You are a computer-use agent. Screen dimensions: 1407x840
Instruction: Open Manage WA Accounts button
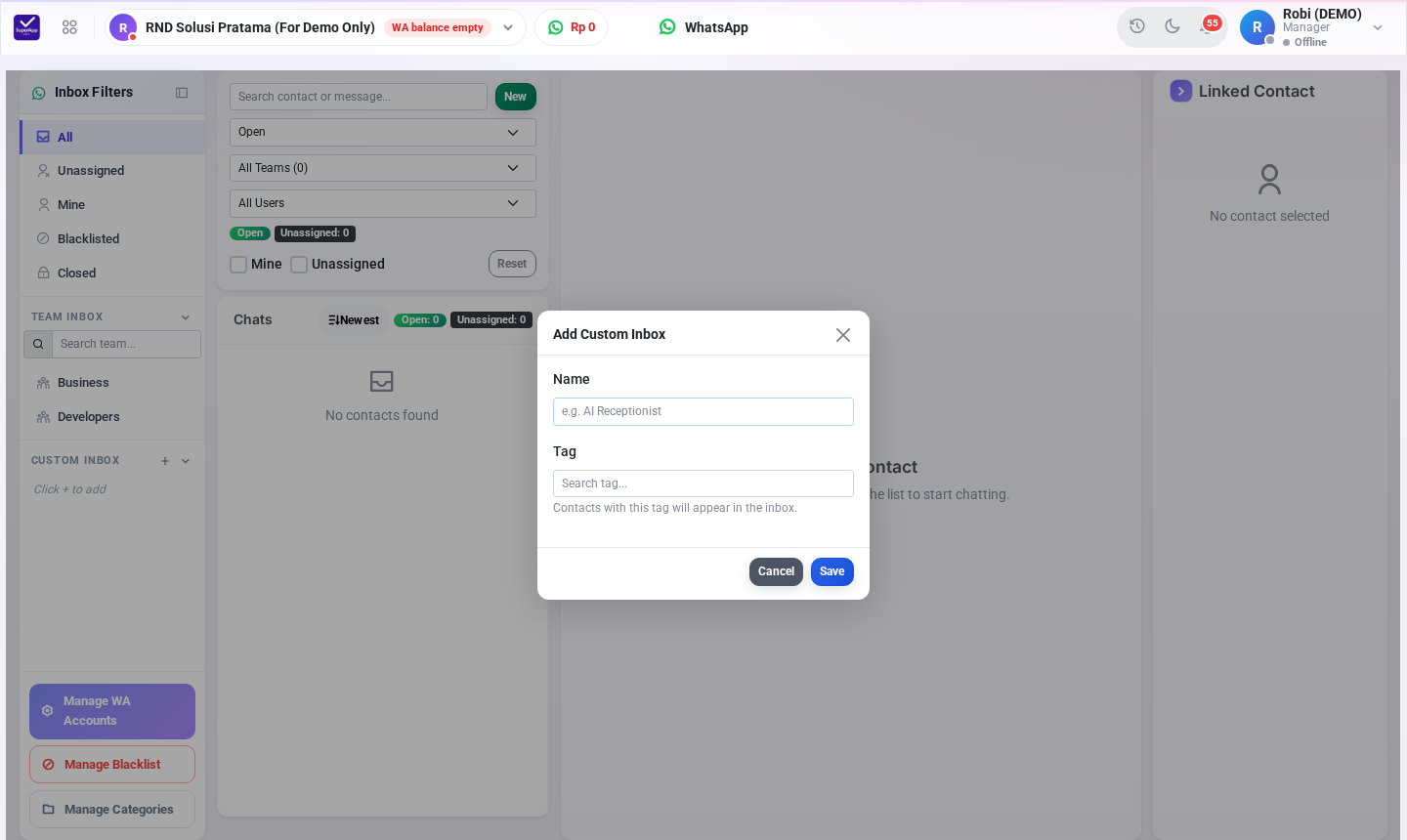112,711
